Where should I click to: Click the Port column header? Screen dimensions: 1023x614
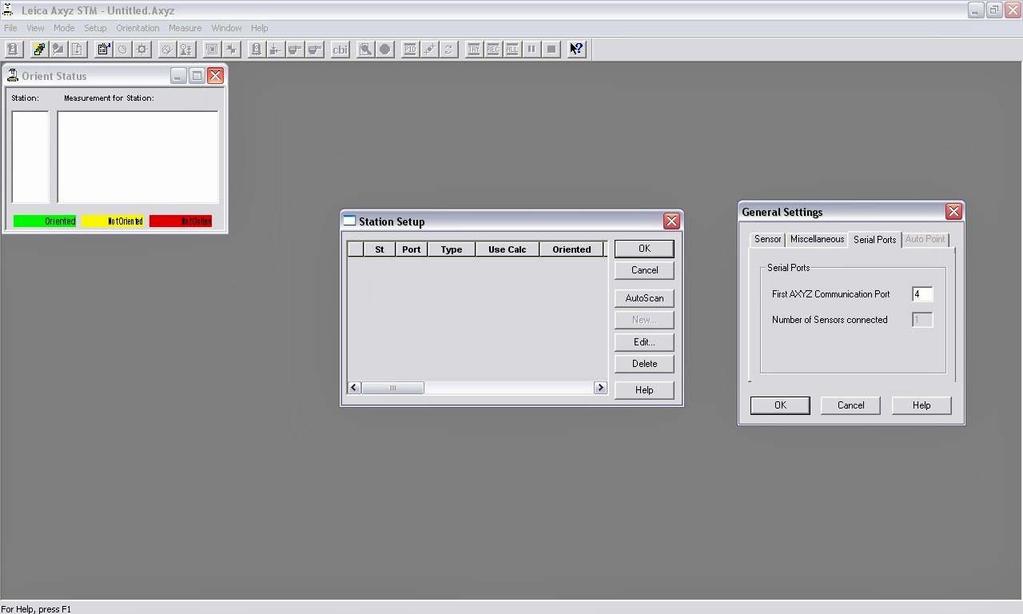(412, 249)
